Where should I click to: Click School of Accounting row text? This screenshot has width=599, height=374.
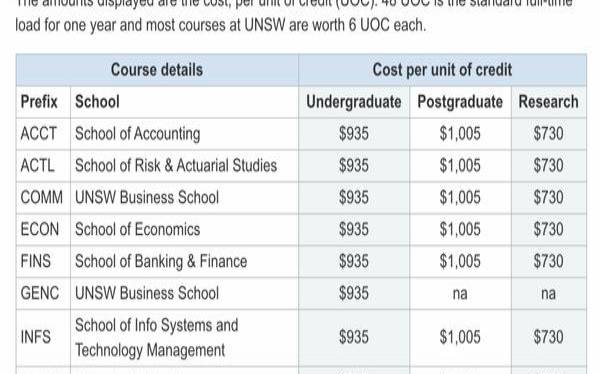tap(138, 134)
